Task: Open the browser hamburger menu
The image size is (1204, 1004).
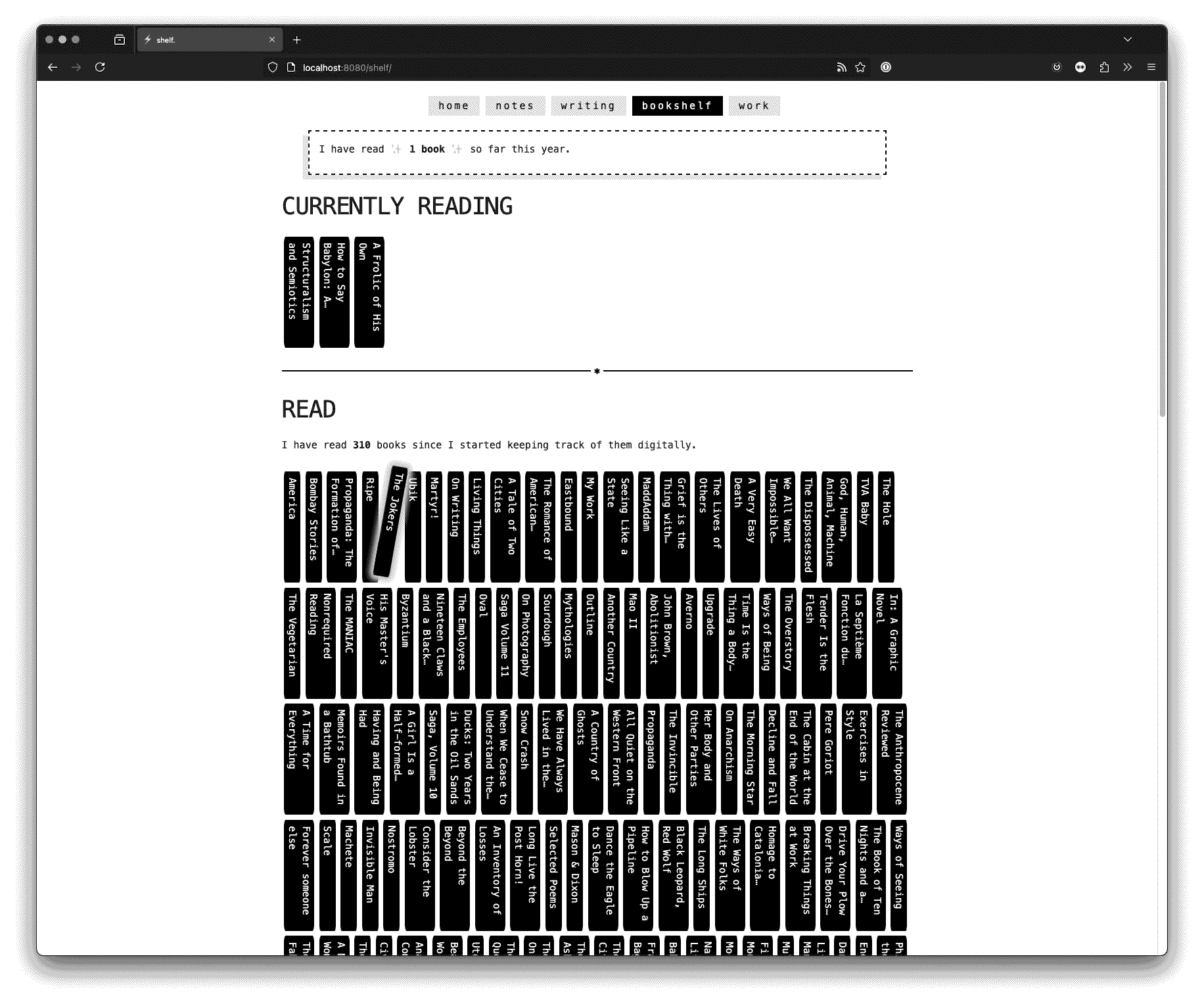Action: (1151, 67)
